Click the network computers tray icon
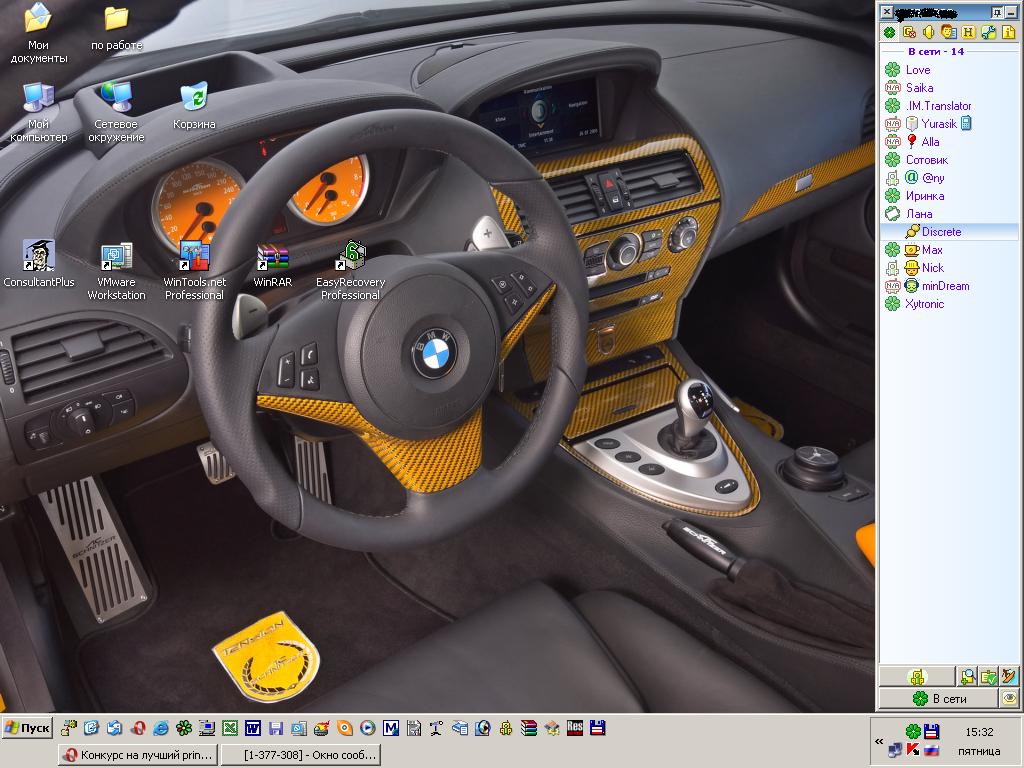Image resolution: width=1024 pixels, height=768 pixels. click(x=895, y=750)
